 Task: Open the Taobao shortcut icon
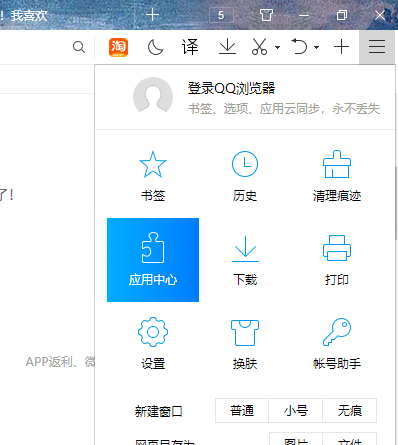point(118,47)
